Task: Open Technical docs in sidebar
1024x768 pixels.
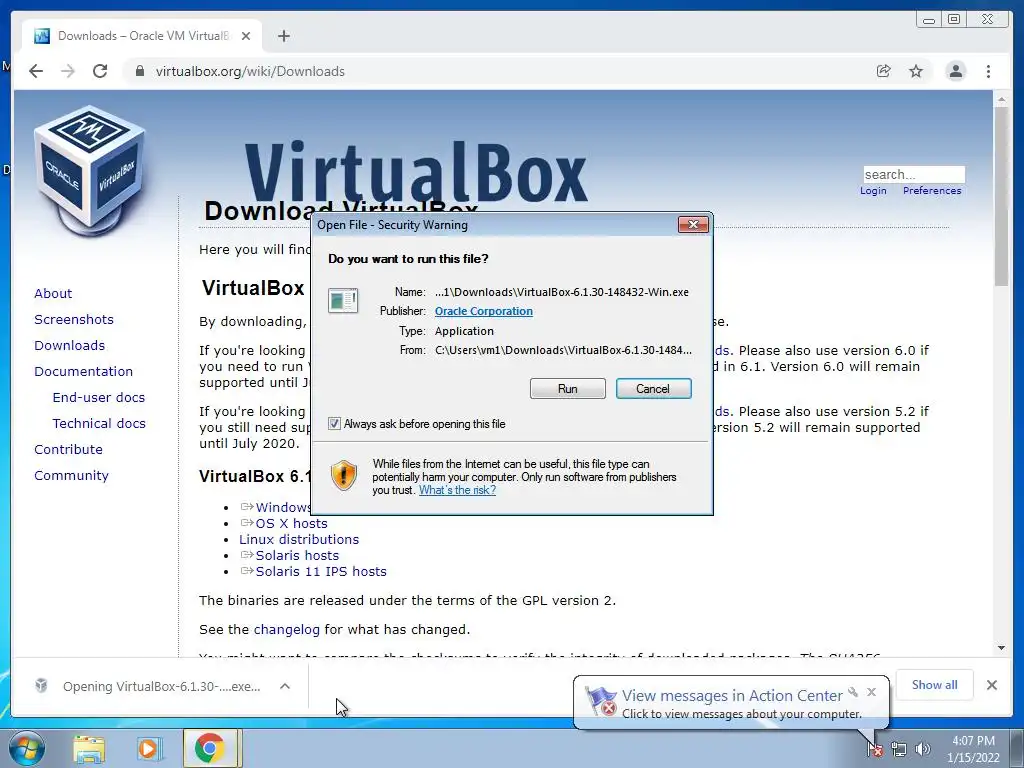Action: (x=99, y=424)
